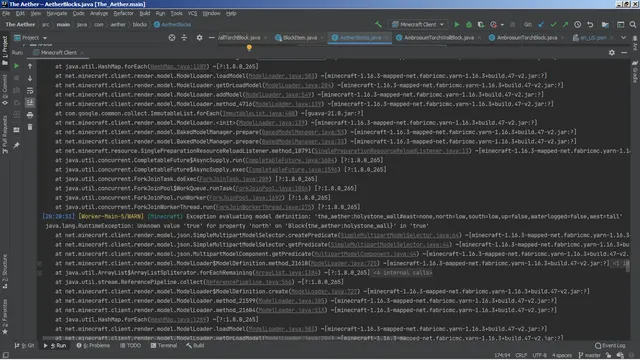Image resolution: width=640 pixels, height=360 pixels.
Task: Expand the dropdown arrow next to the profiler icon
Action: pos(502,25)
